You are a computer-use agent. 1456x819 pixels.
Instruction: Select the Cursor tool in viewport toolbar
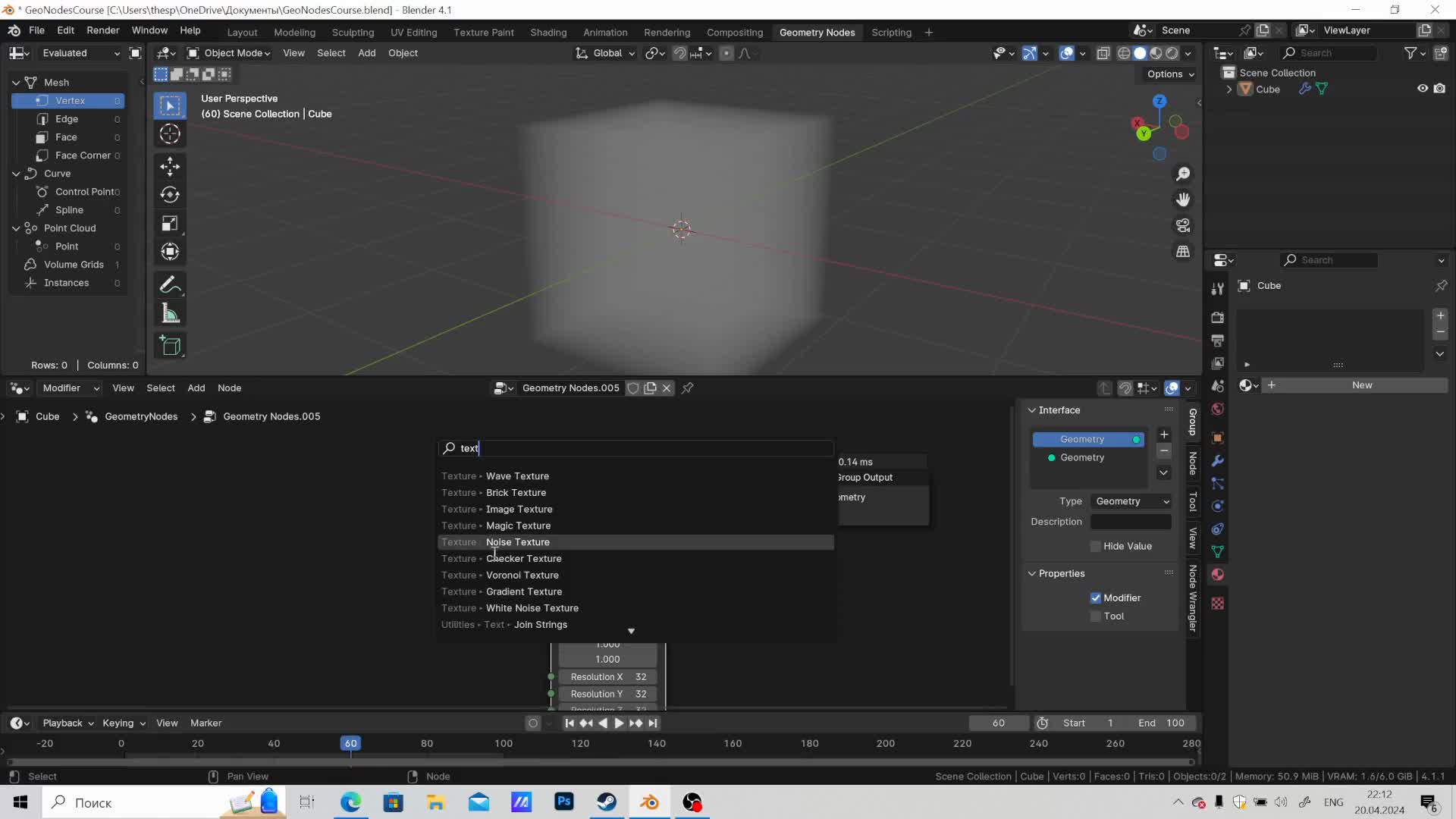click(x=170, y=134)
